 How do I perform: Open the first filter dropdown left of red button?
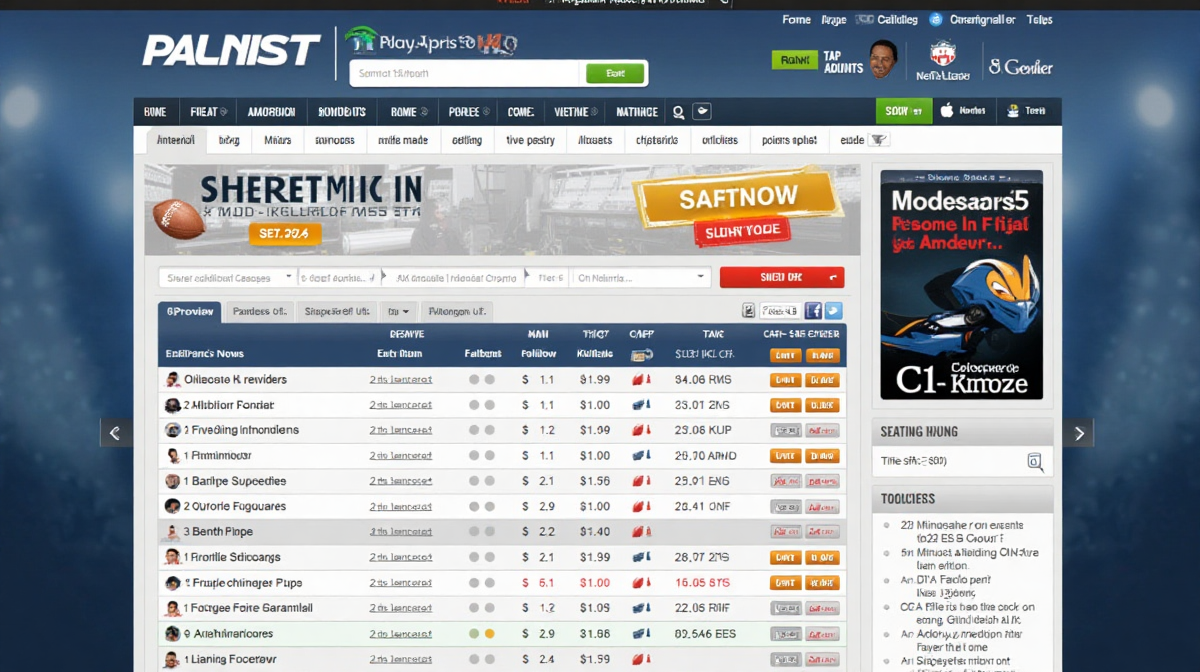click(x=228, y=278)
